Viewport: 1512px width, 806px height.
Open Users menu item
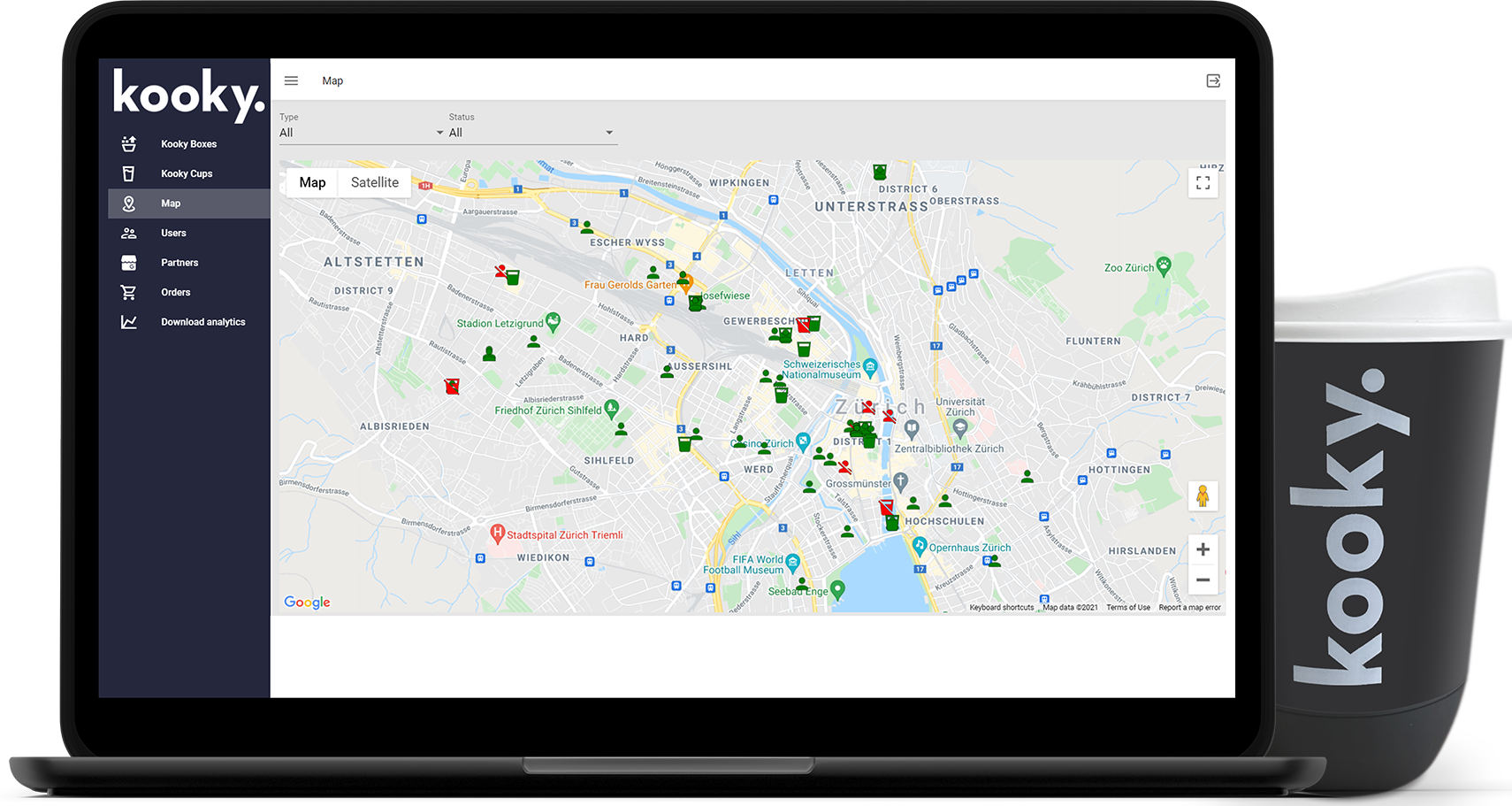click(x=188, y=233)
